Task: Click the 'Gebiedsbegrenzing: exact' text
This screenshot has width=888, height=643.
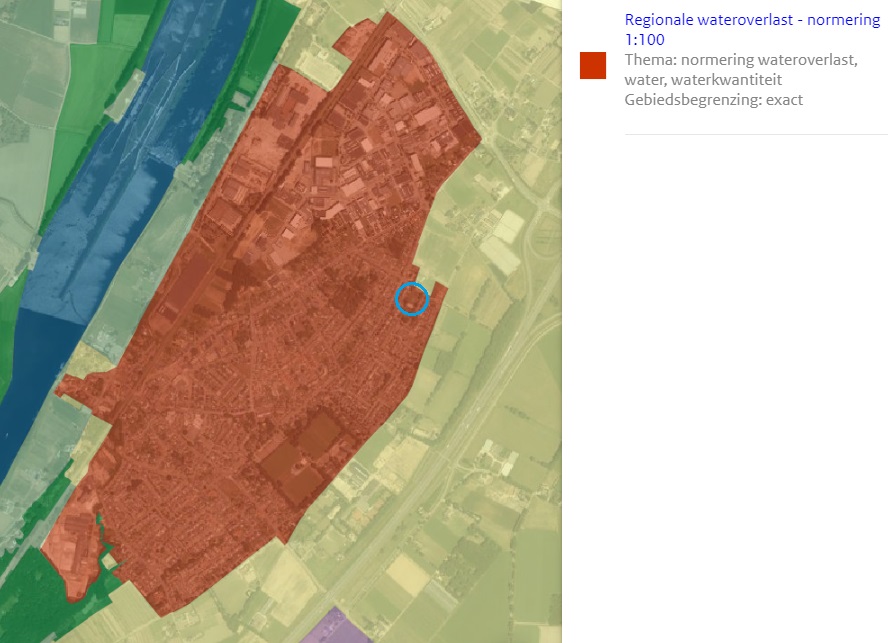Action: coord(714,100)
